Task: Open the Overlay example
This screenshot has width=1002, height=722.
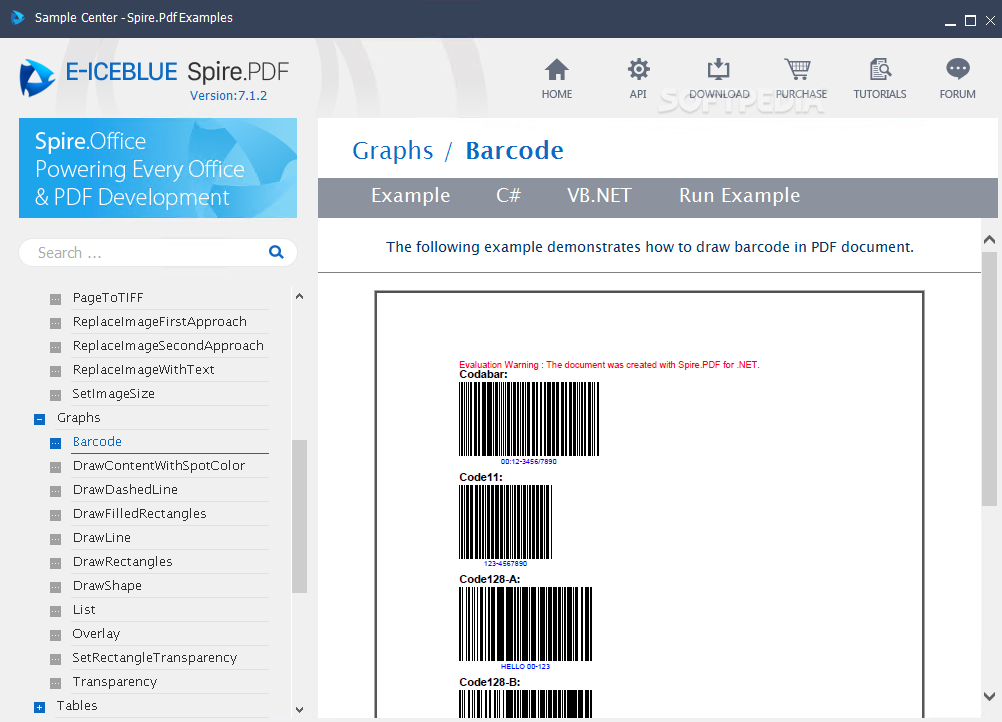Action: tap(96, 634)
